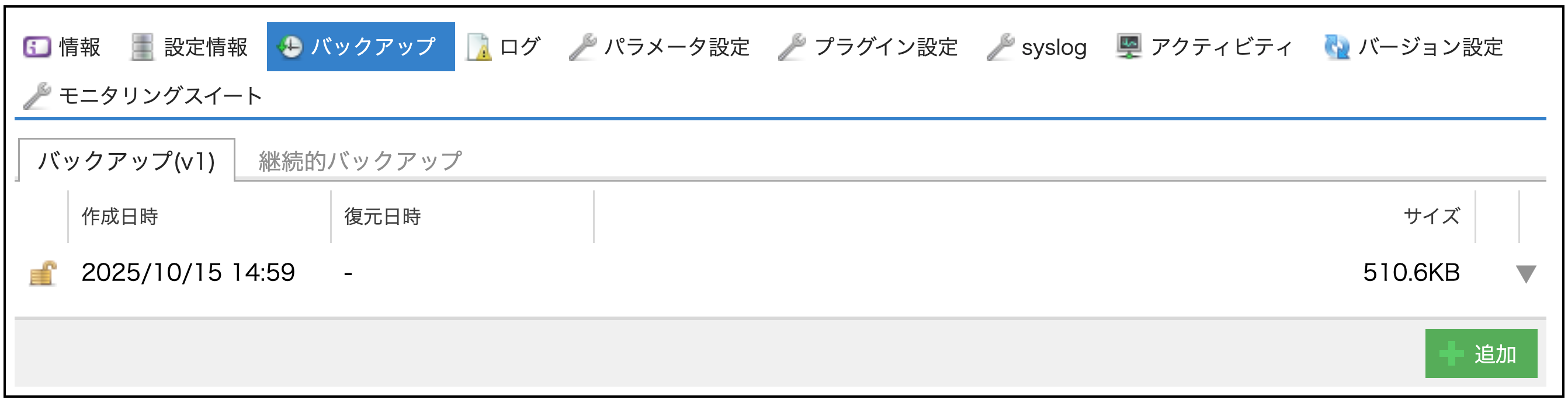Viewport: 1568px width, 403px height.
Task: Select the バックアップ(v1) tab
Action: (127, 161)
